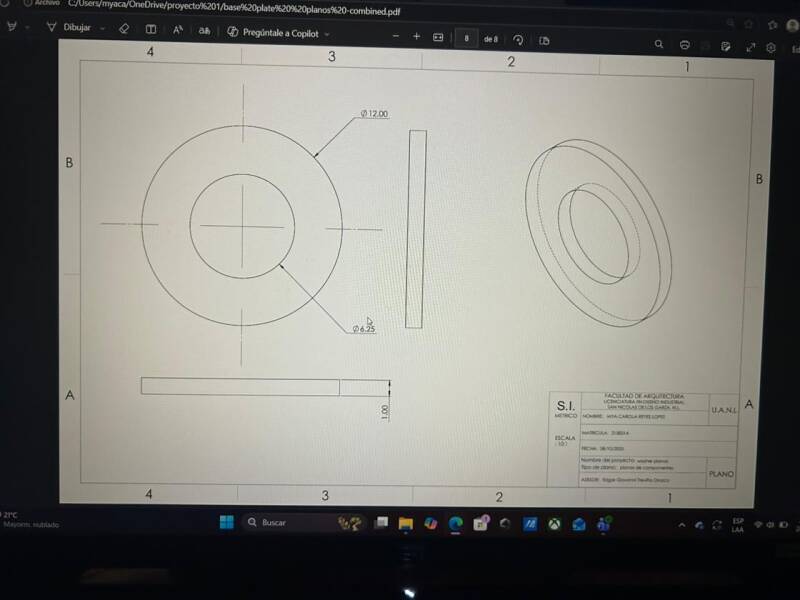
Task: Click the translate icon
Action: coord(204,31)
